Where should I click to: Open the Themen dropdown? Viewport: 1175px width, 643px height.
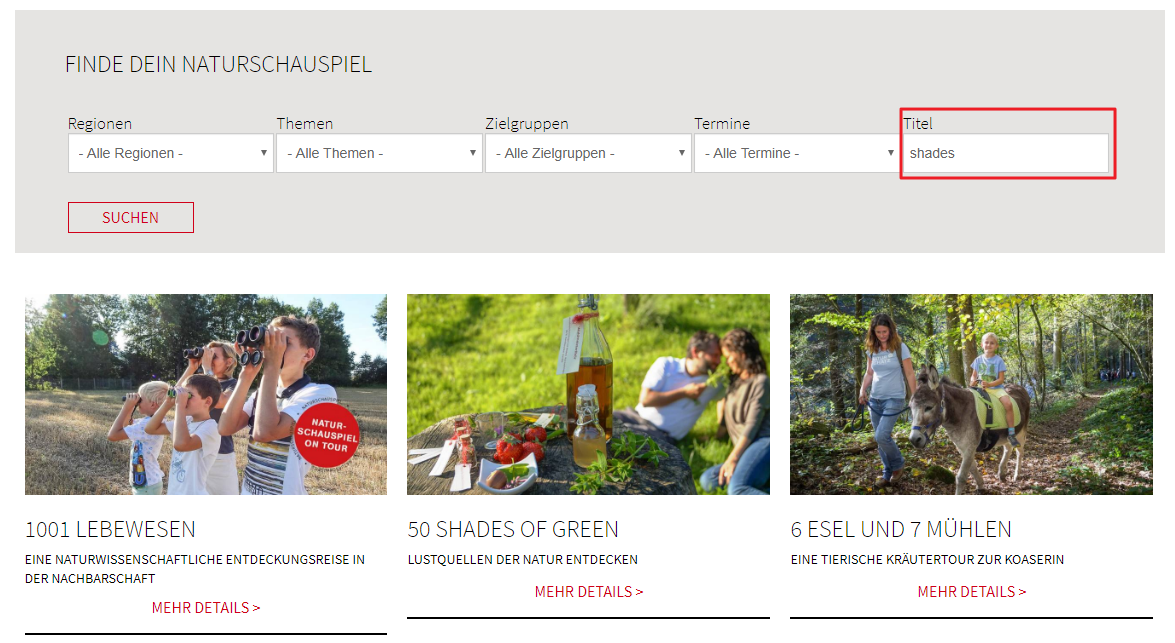pyautogui.click(x=379, y=153)
